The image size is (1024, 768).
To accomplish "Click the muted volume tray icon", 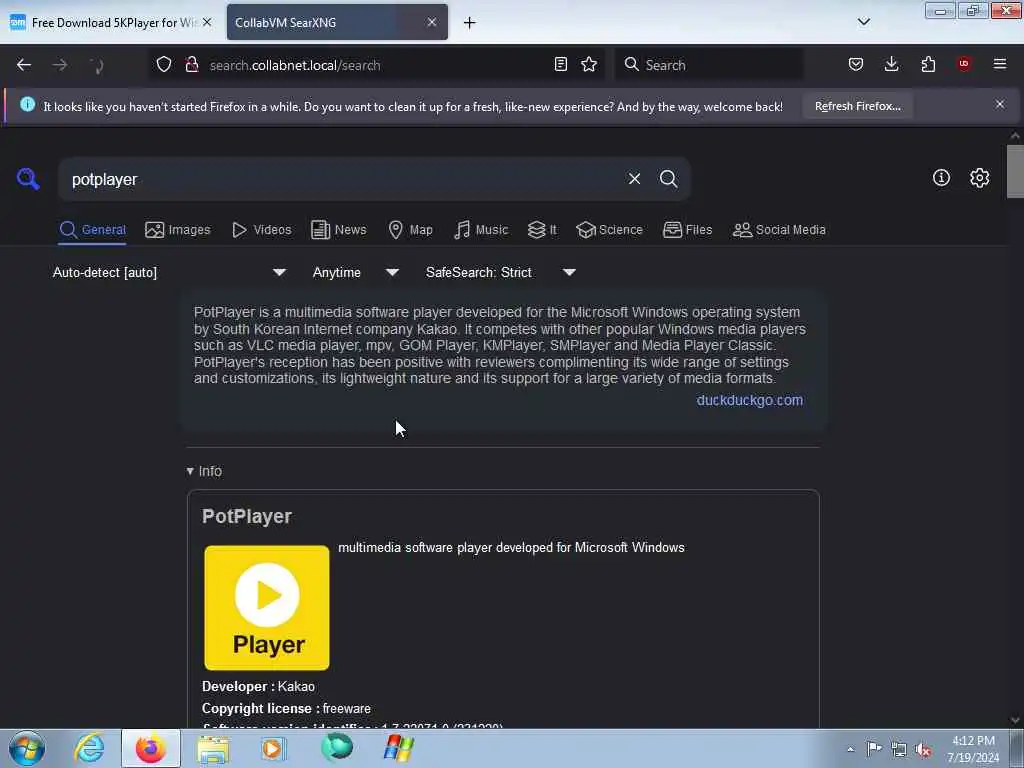I will click(923, 749).
